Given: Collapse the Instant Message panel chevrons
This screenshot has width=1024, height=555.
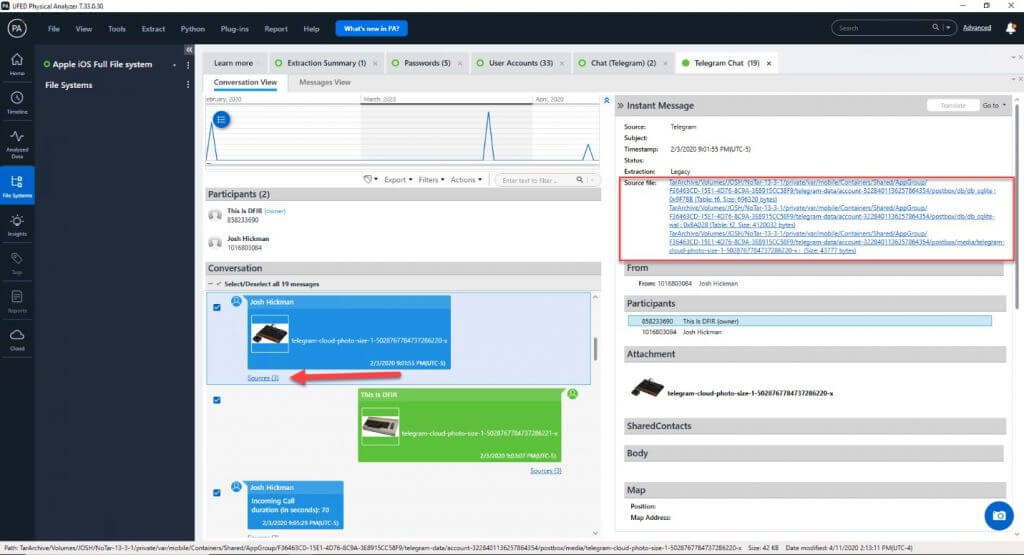Looking at the screenshot, I should [620, 105].
